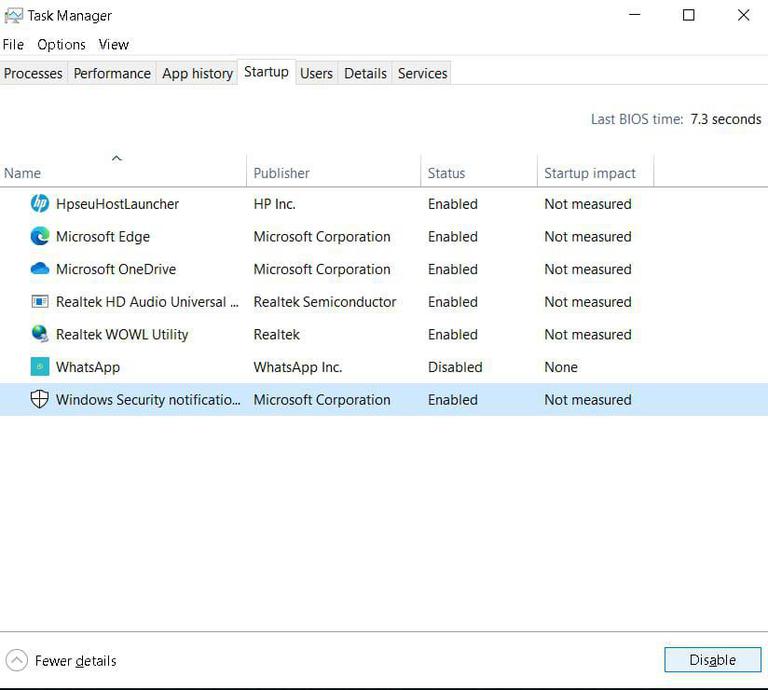Click the Realtek Semiconductor publisher cell

pos(325,302)
